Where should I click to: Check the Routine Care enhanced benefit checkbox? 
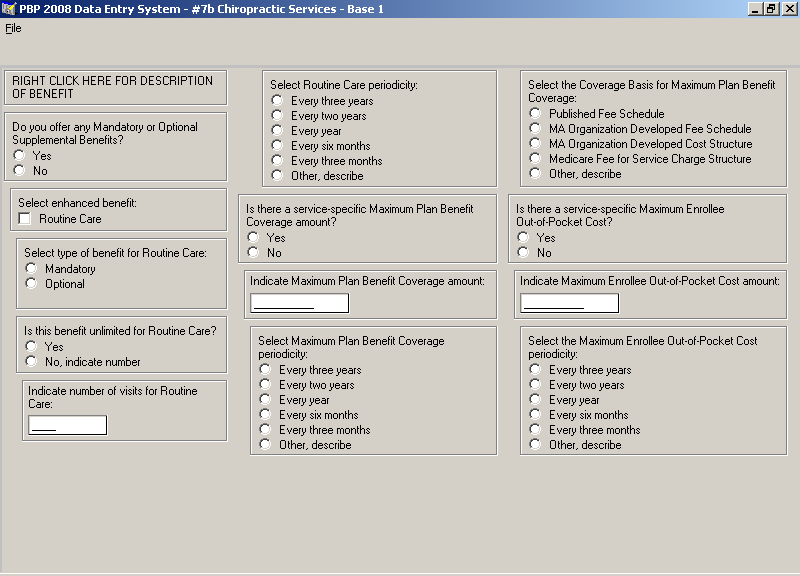click(x=24, y=219)
